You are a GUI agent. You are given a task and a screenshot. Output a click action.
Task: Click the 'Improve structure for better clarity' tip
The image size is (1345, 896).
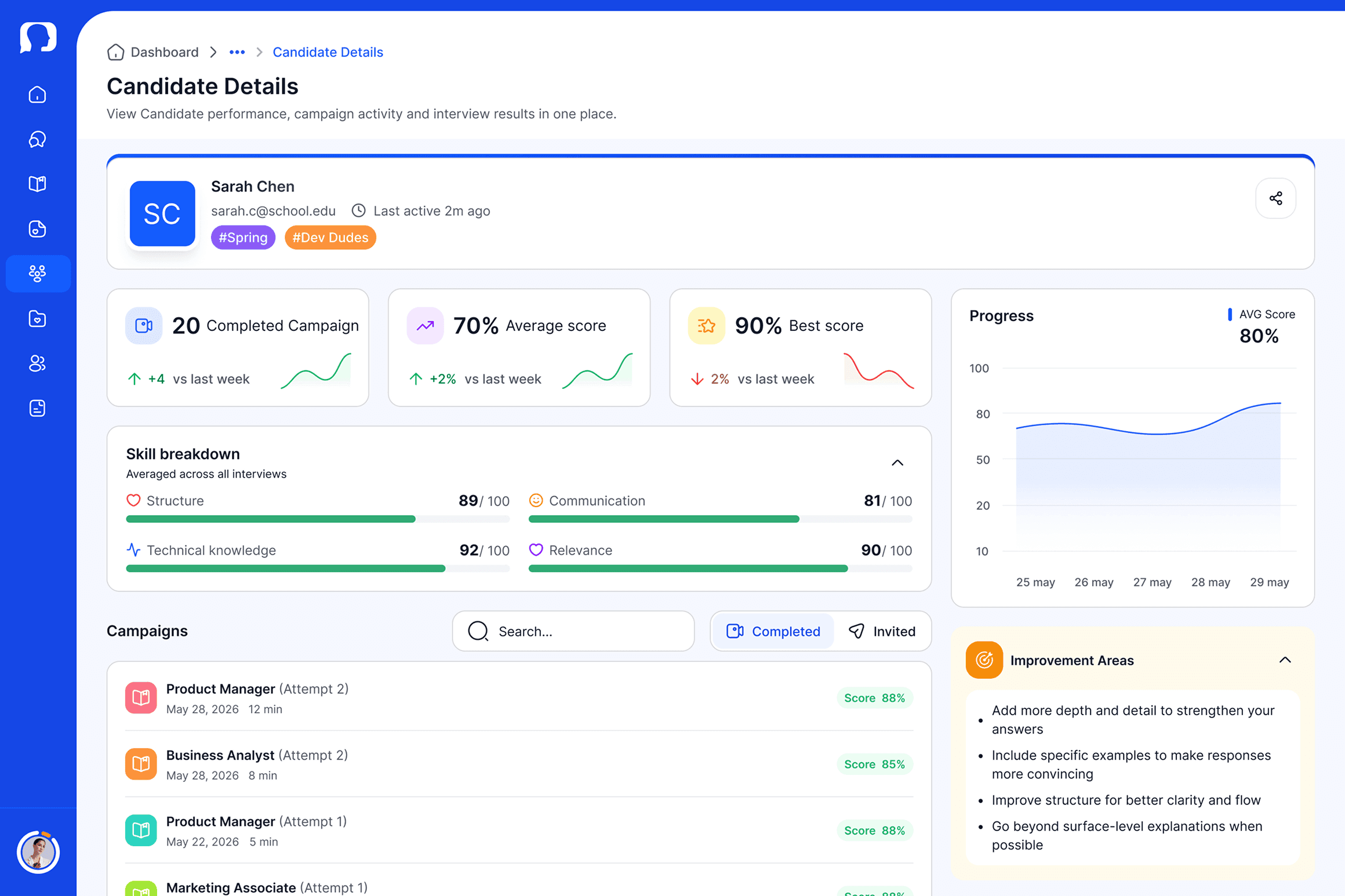[x=1126, y=800]
